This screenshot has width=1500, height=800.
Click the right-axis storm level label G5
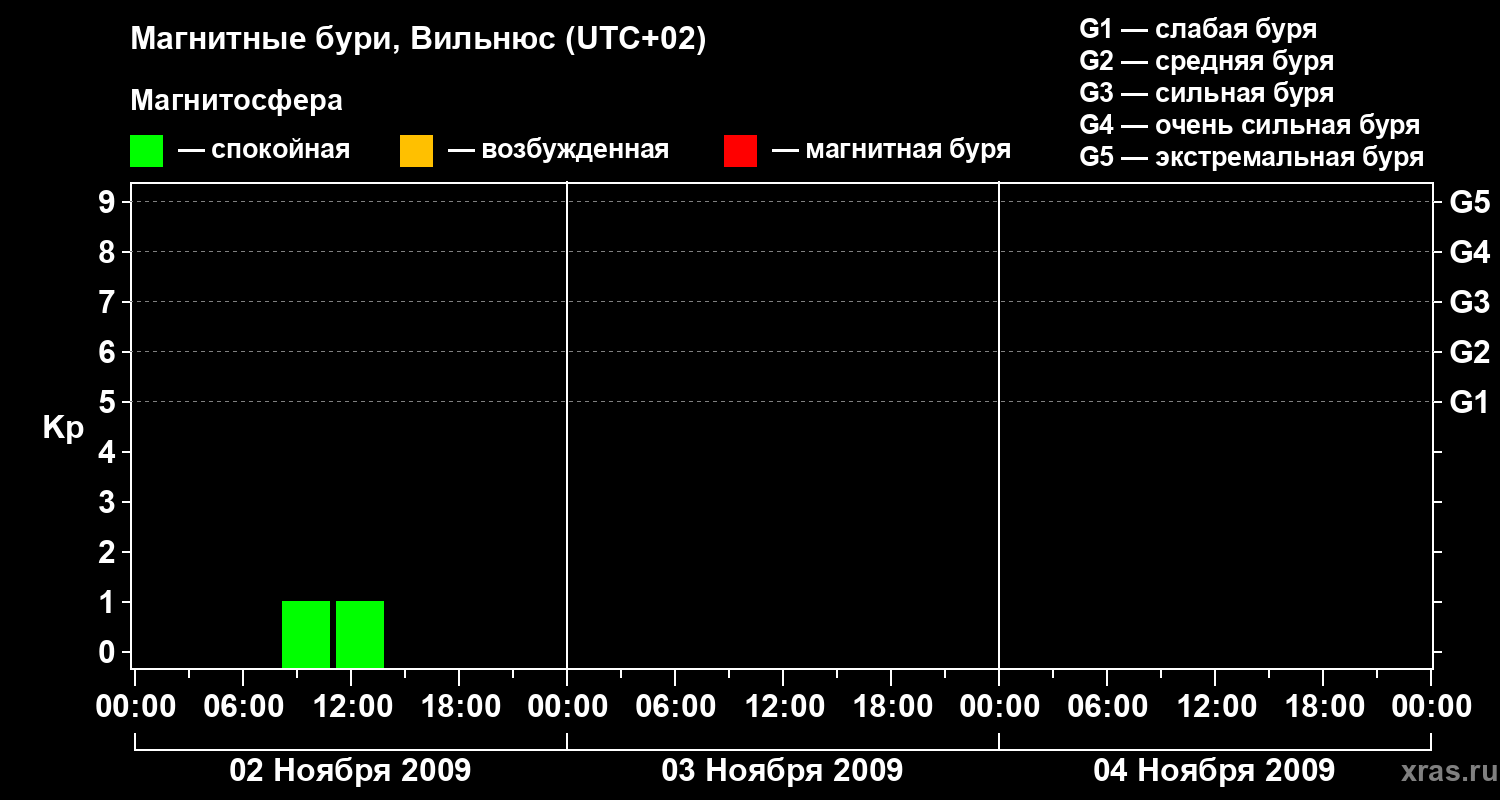(1469, 202)
